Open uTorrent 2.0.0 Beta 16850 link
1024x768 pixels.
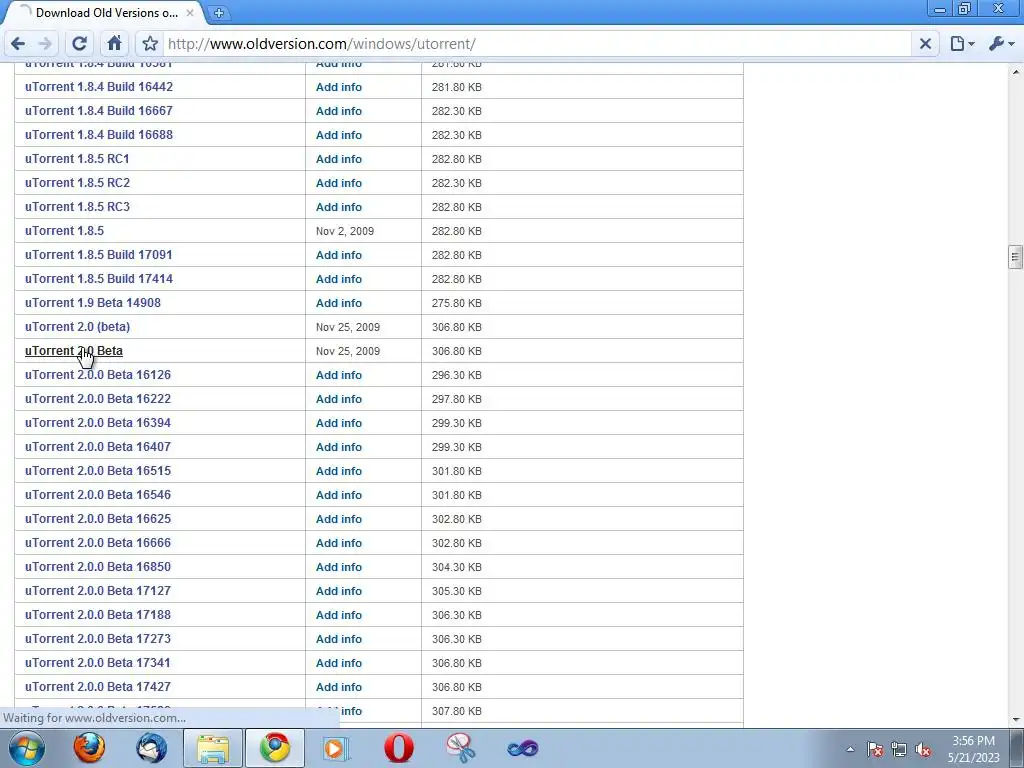(x=98, y=567)
